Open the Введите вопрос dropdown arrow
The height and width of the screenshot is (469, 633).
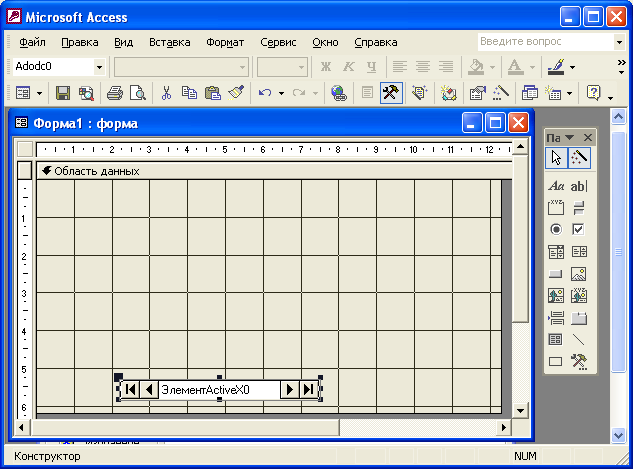tap(619, 42)
